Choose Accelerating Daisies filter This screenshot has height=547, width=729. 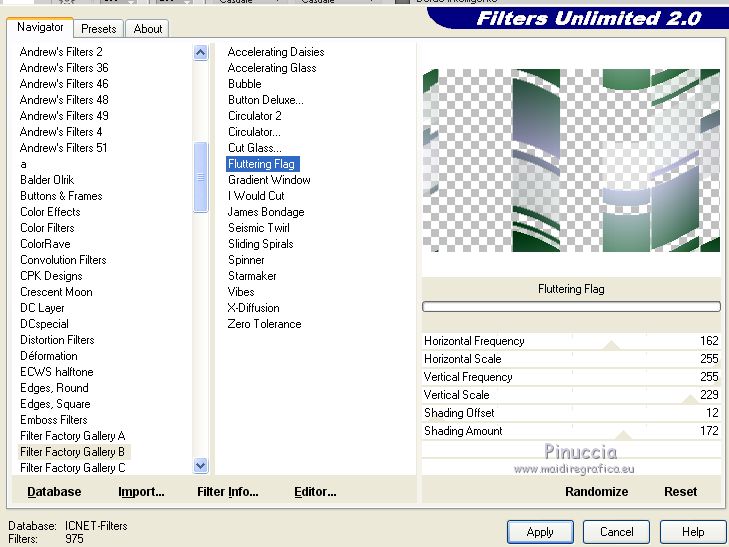pos(276,52)
